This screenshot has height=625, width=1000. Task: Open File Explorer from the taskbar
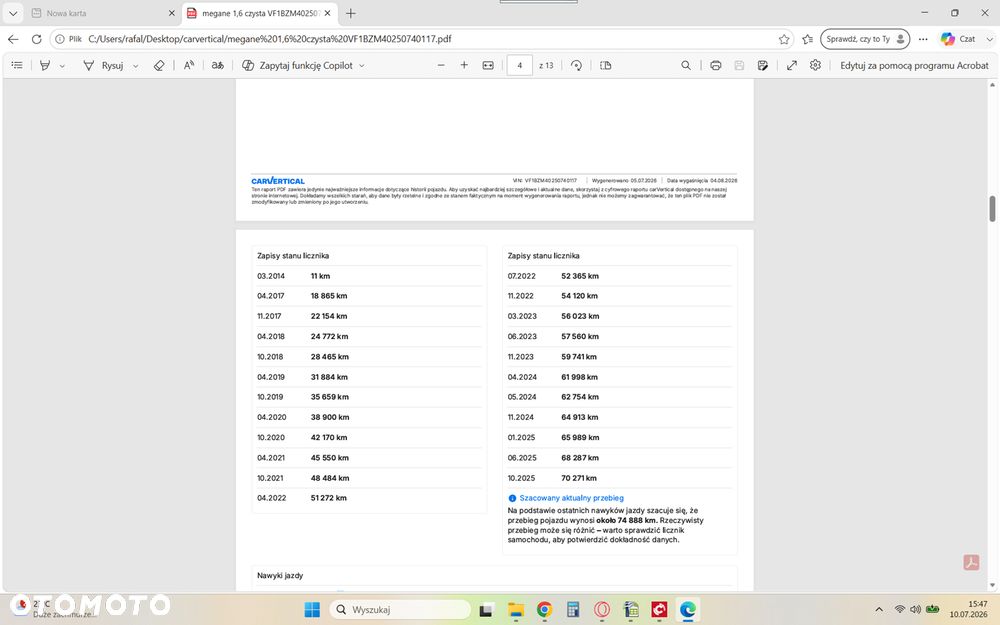[x=515, y=610]
